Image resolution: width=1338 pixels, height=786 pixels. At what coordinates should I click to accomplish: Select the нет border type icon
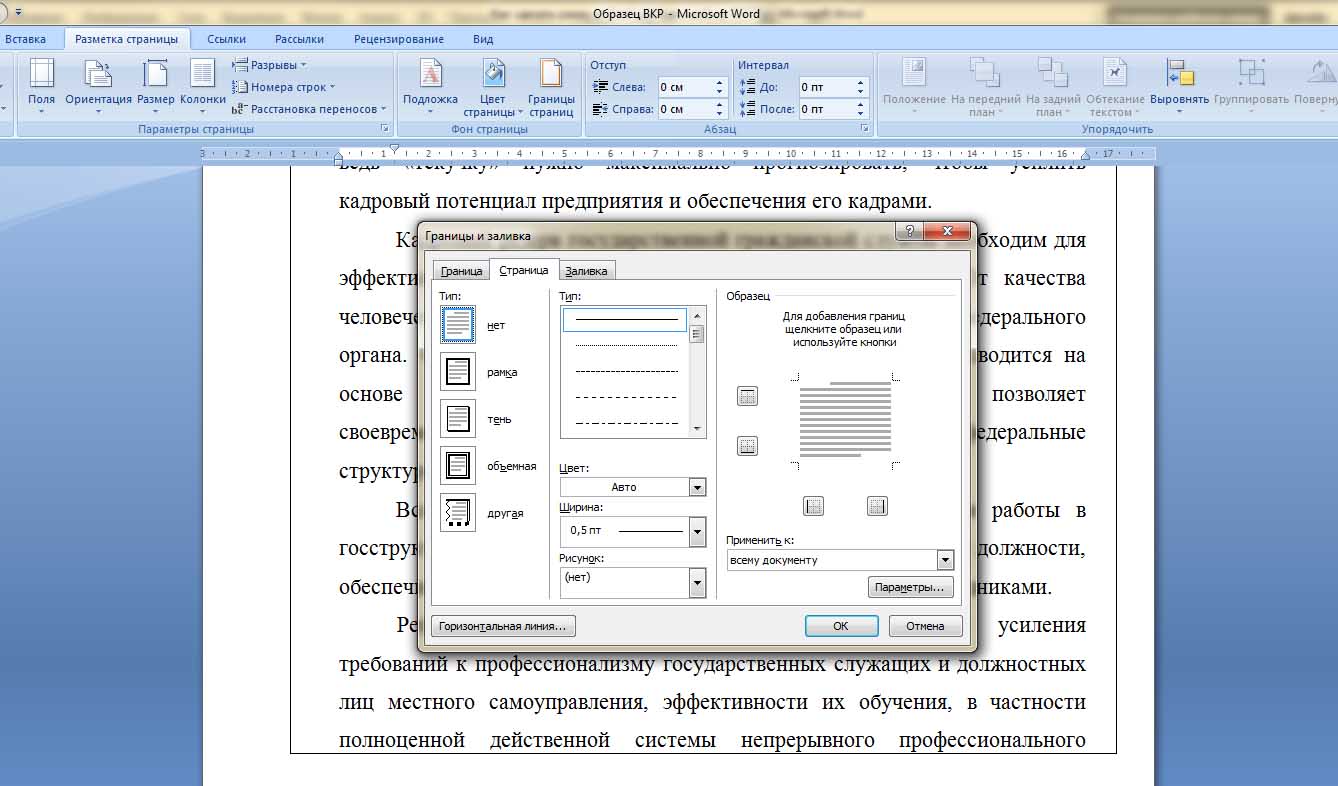pyautogui.click(x=458, y=325)
